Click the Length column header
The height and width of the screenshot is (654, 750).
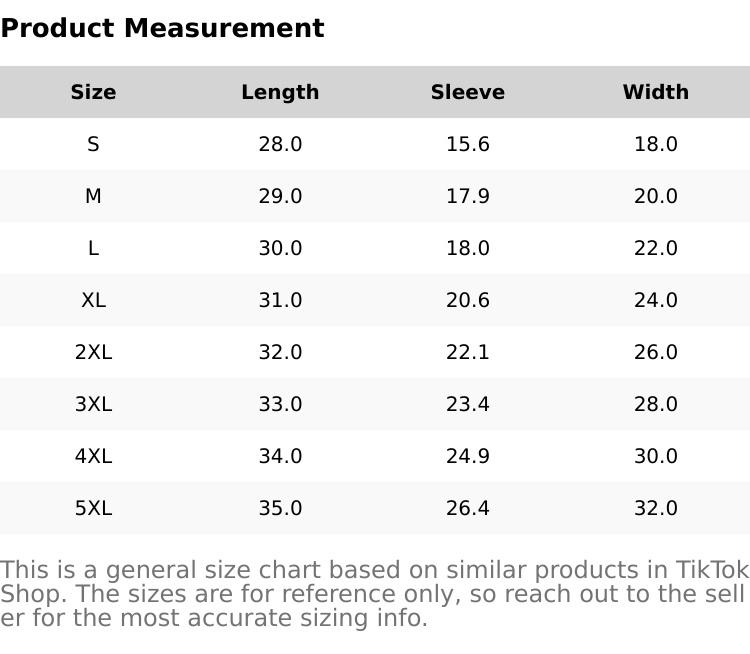(x=280, y=92)
